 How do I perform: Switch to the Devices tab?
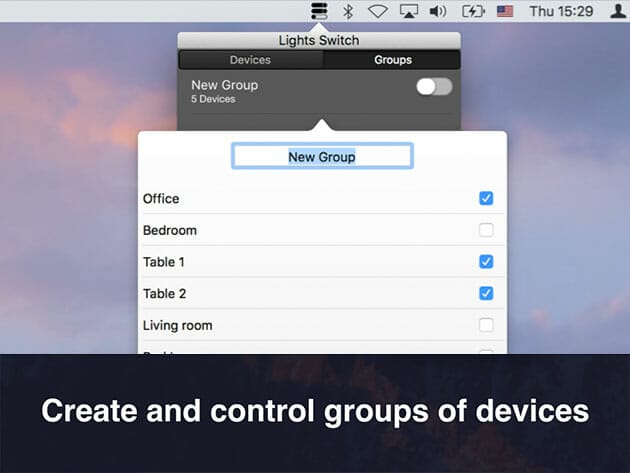click(x=250, y=60)
